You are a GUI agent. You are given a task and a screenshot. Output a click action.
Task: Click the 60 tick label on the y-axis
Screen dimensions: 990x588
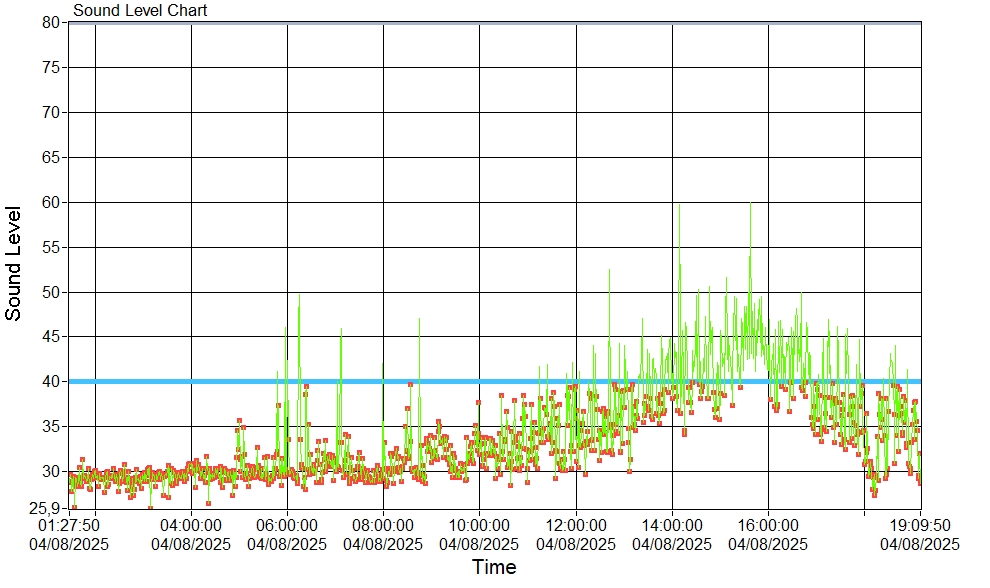[52, 202]
